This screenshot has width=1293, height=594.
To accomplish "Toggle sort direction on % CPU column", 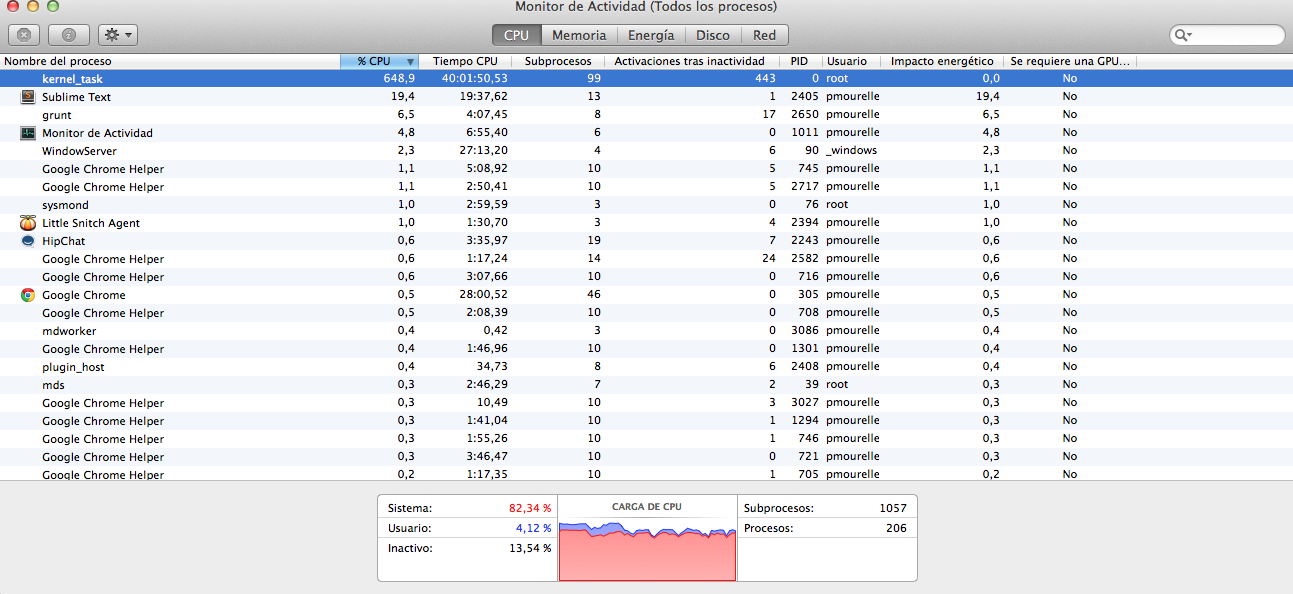I will [379, 62].
